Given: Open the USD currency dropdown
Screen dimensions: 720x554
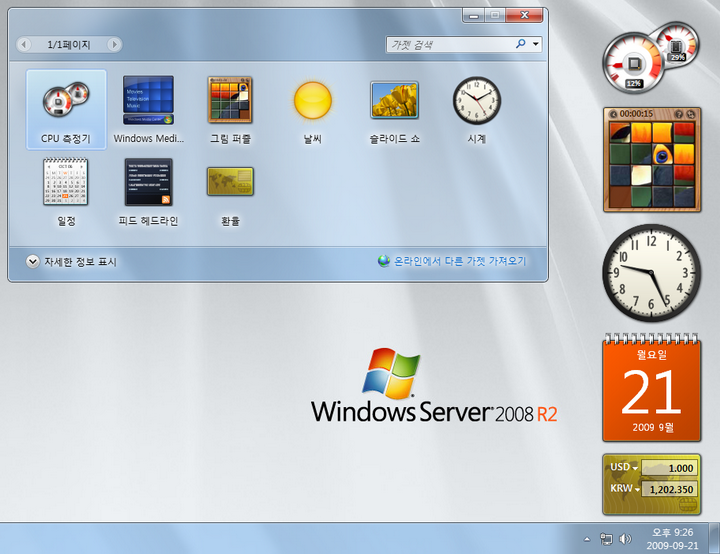Looking at the screenshot, I should click(635, 468).
